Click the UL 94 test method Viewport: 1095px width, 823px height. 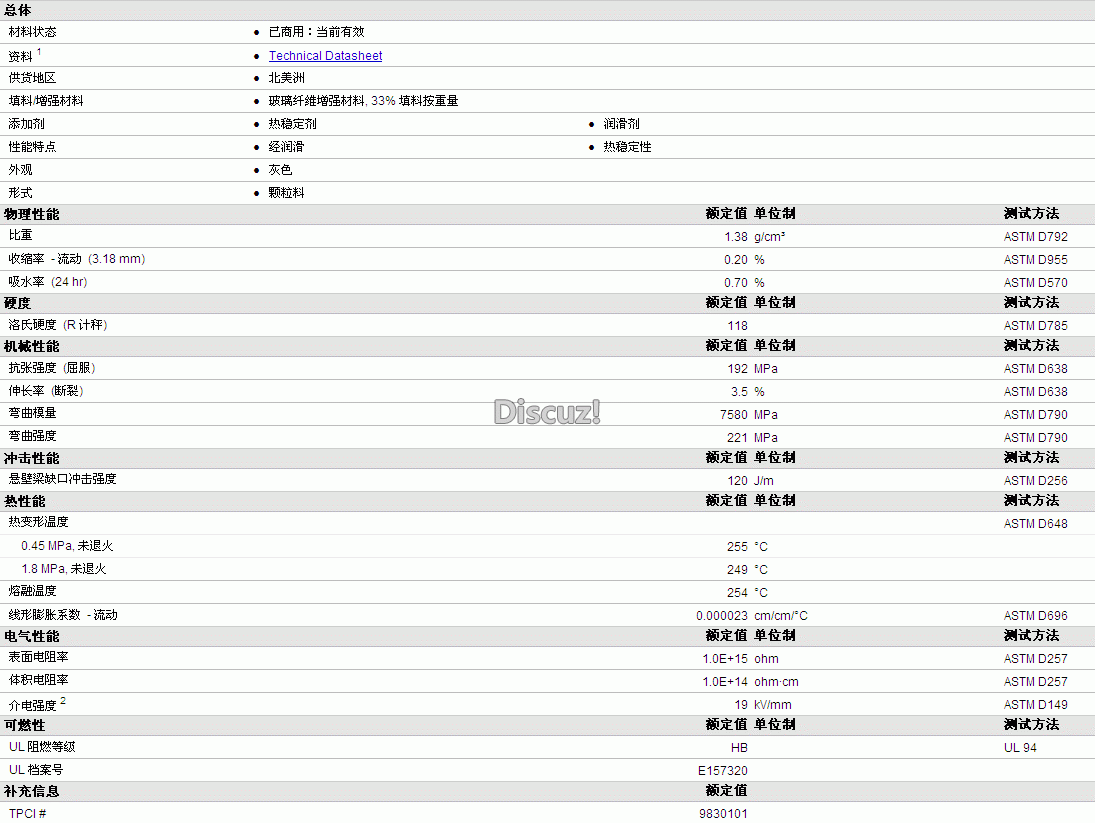(1020, 748)
